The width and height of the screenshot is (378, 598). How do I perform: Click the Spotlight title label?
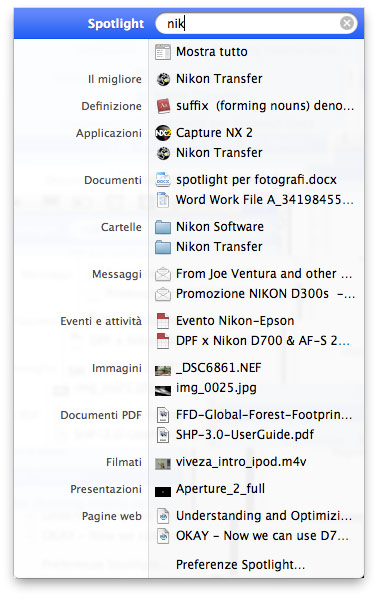point(116,24)
